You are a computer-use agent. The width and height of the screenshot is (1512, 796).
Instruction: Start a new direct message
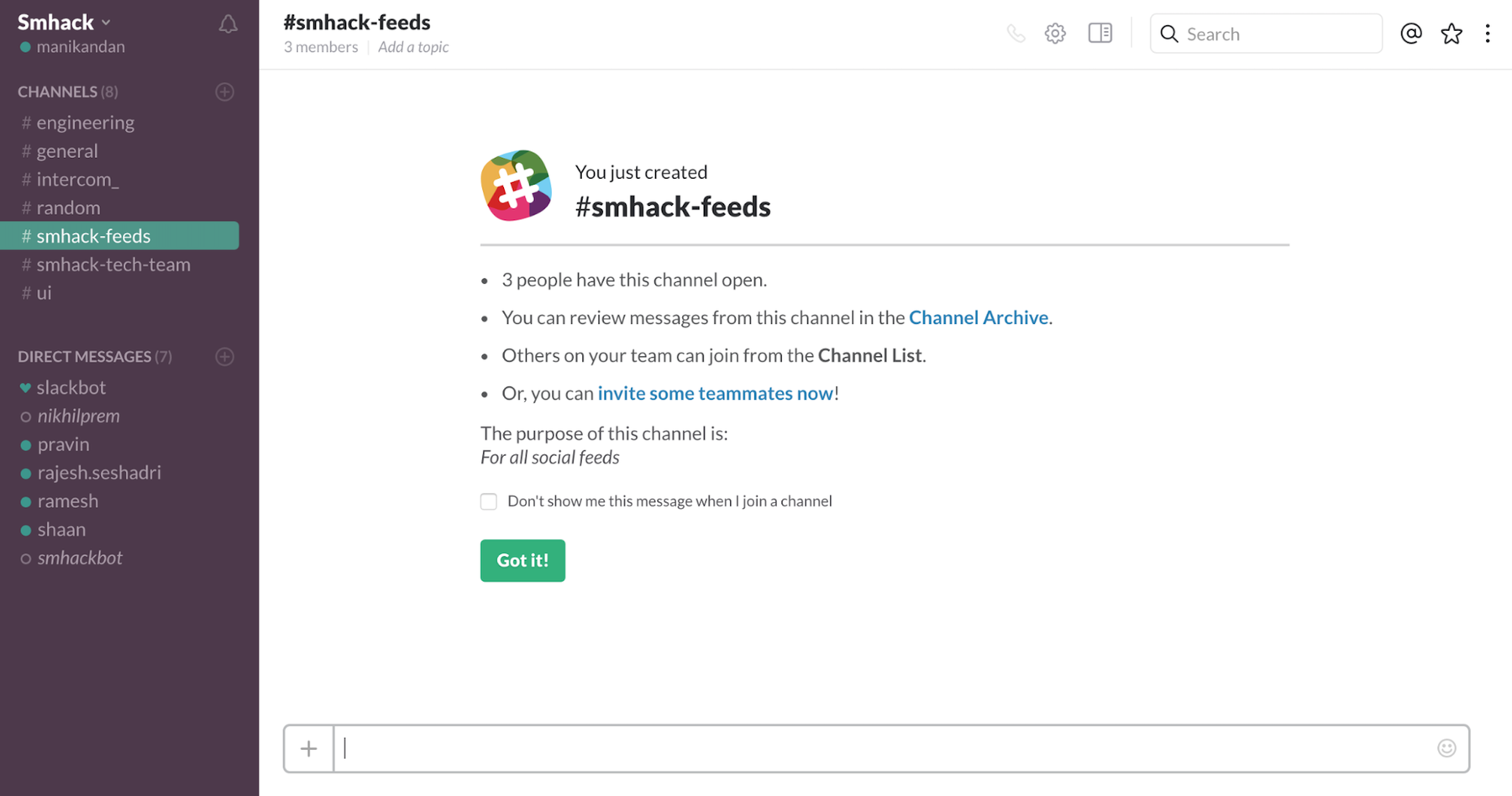(x=224, y=357)
